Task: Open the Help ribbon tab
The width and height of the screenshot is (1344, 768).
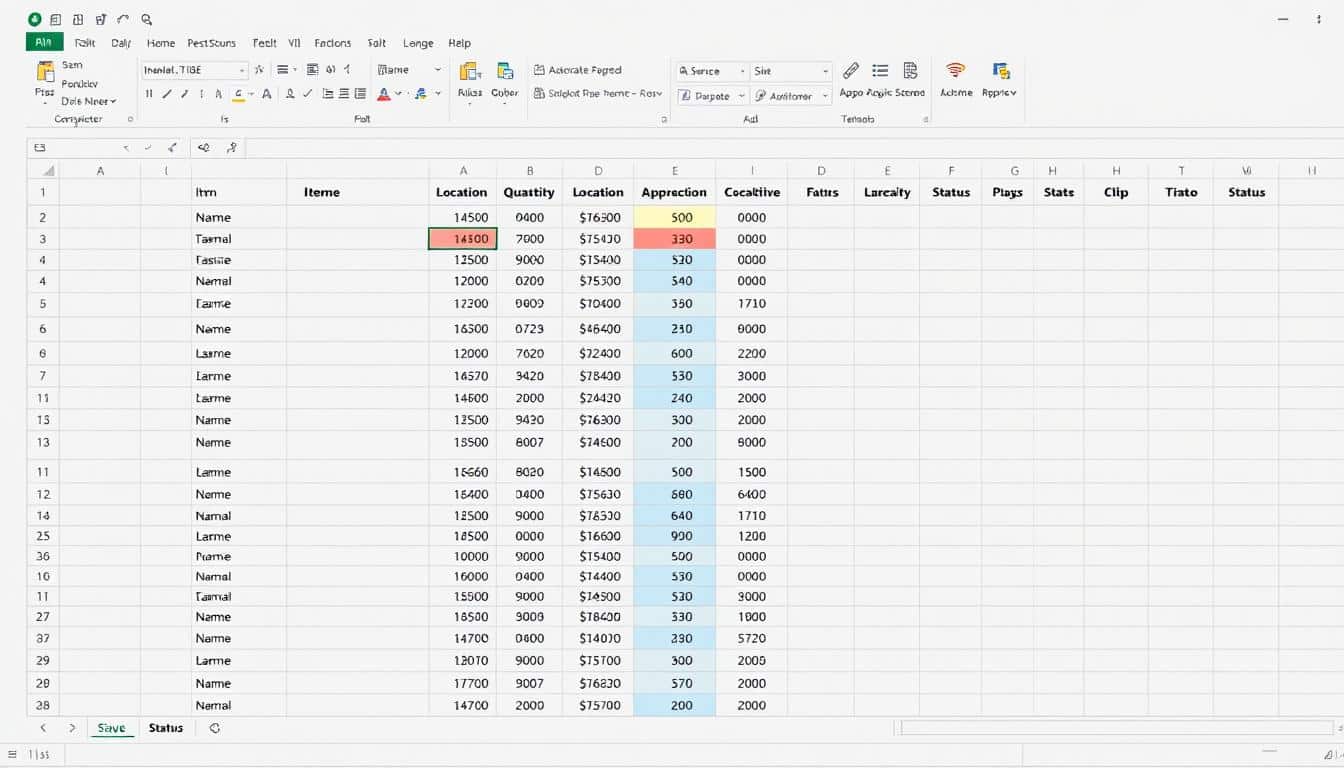Action: (459, 43)
